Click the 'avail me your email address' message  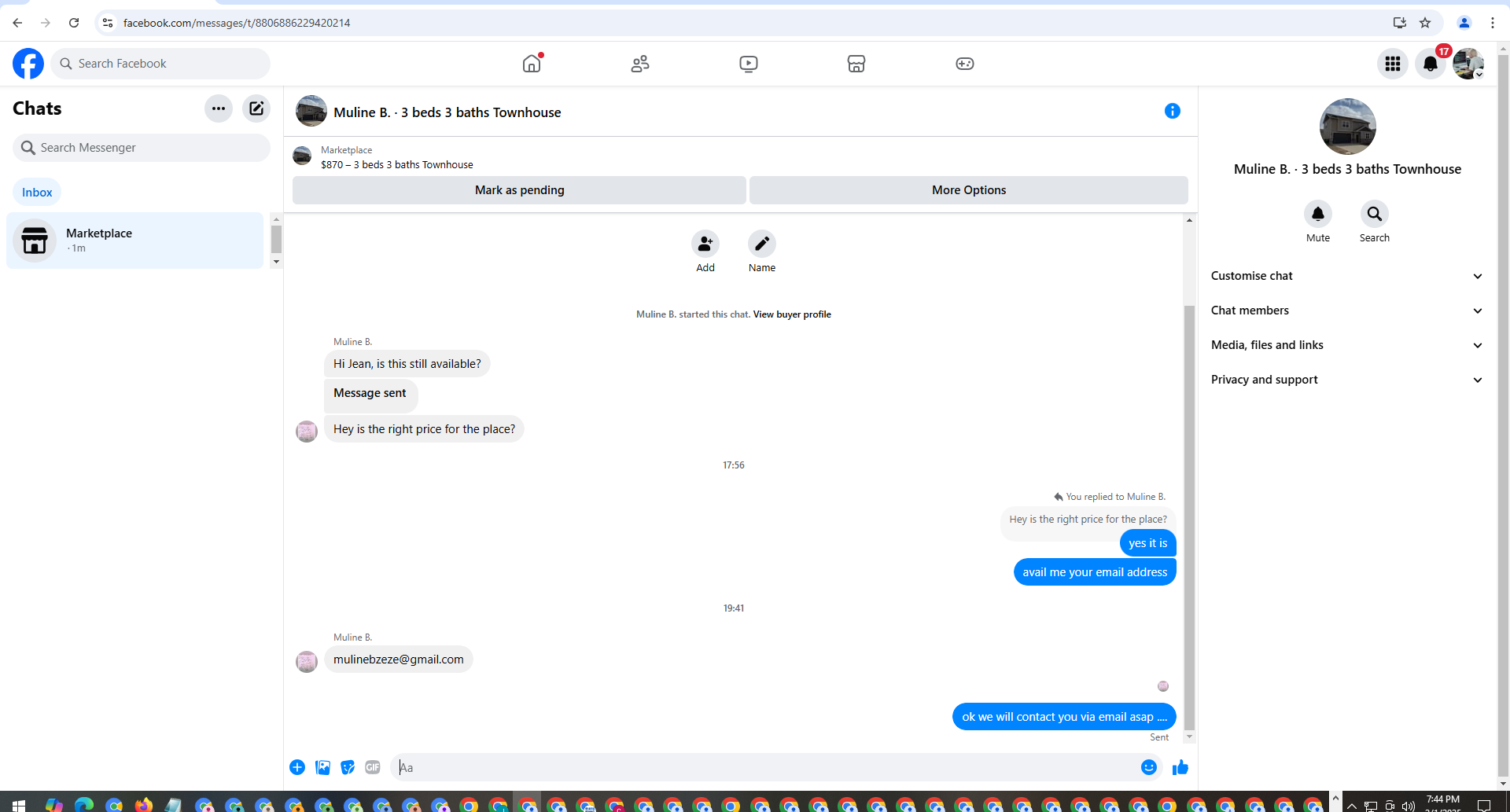pos(1095,572)
